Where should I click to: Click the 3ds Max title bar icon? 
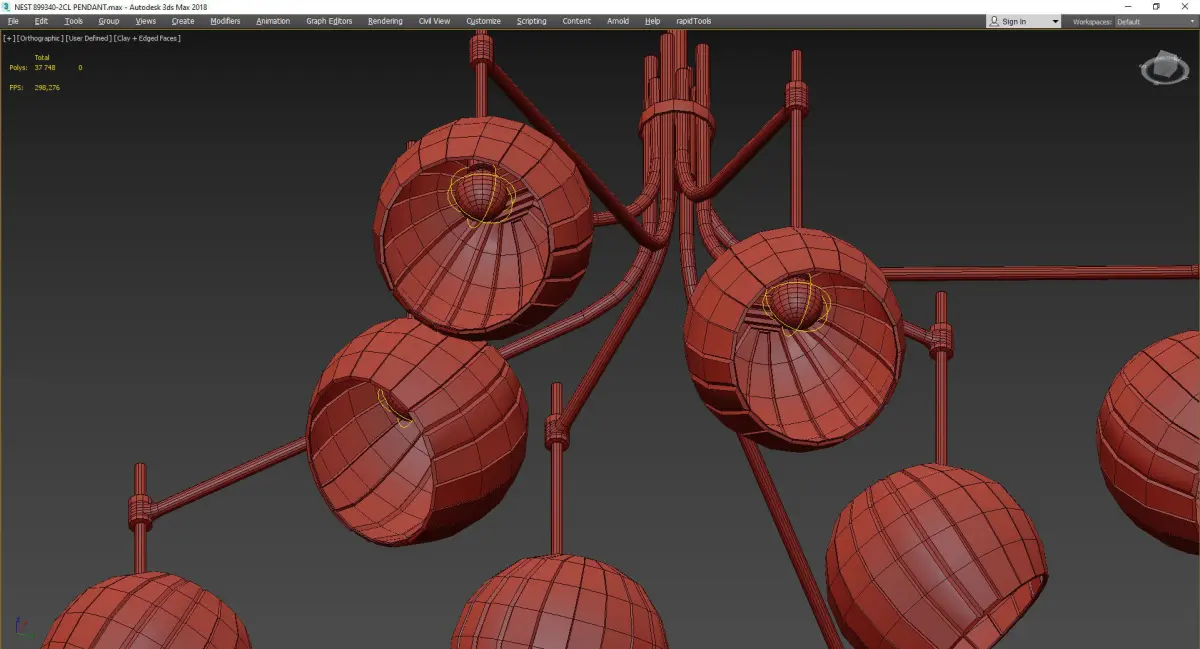pyautogui.click(x=7, y=7)
